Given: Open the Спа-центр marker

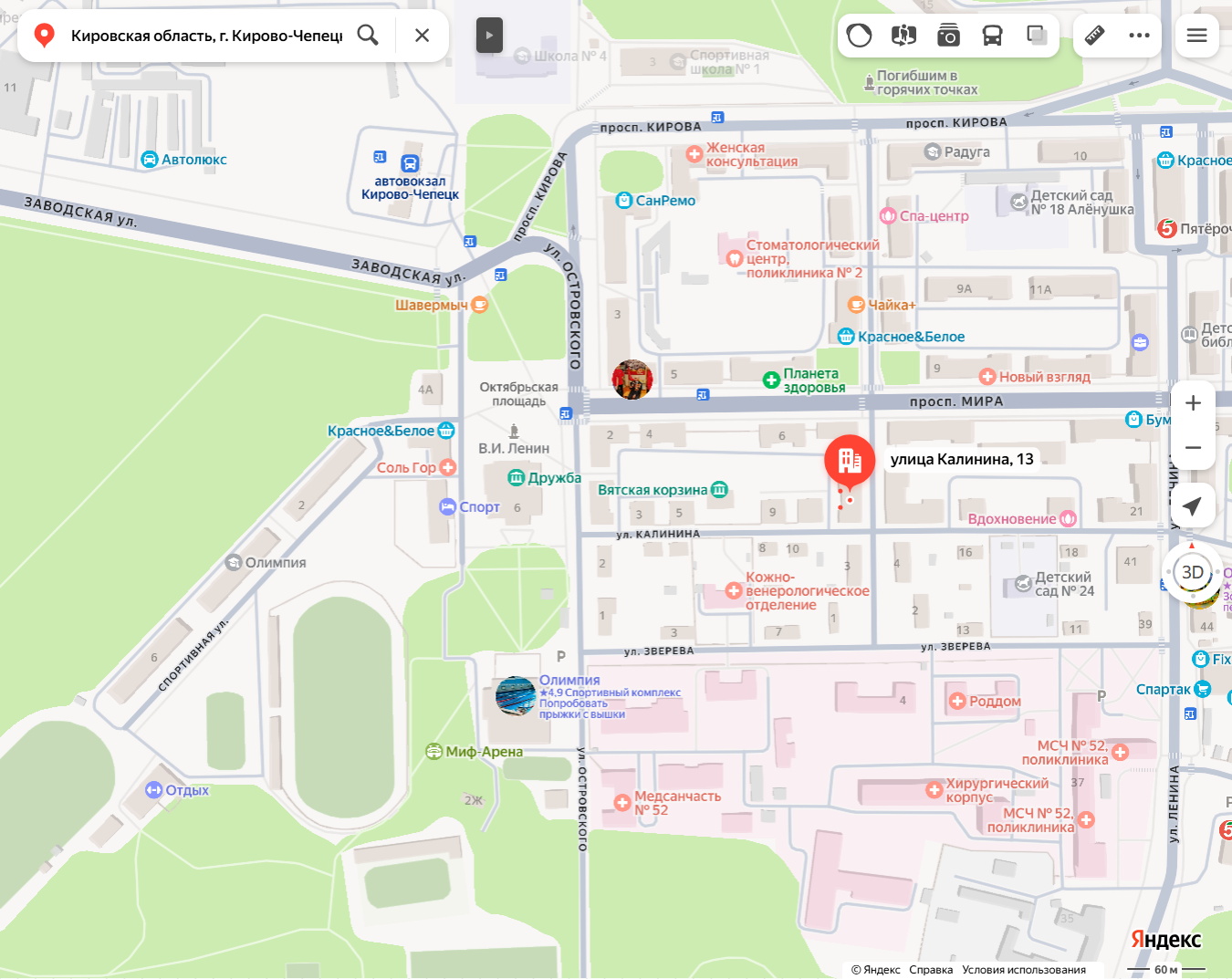Looking at the screenshot, I should [888, 216].
